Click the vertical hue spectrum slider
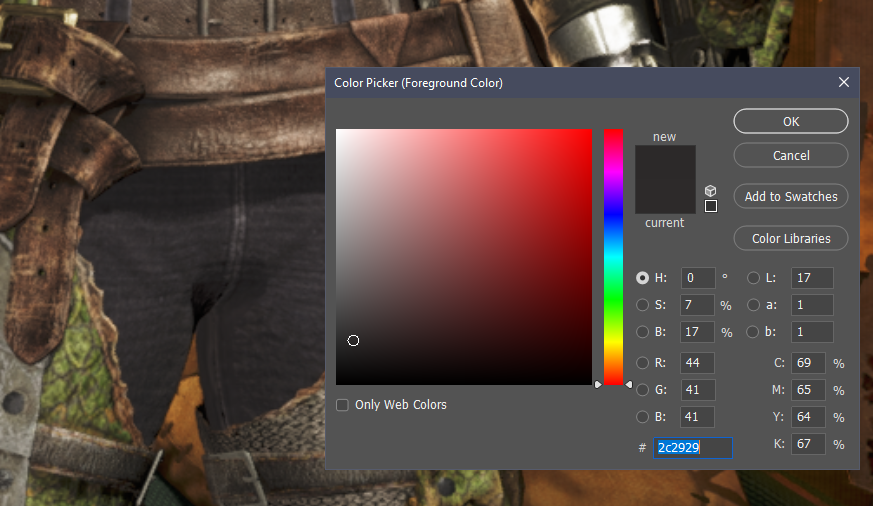Viewport: 873px width, 506px height. pyautogui.click(x=614, y=257)
